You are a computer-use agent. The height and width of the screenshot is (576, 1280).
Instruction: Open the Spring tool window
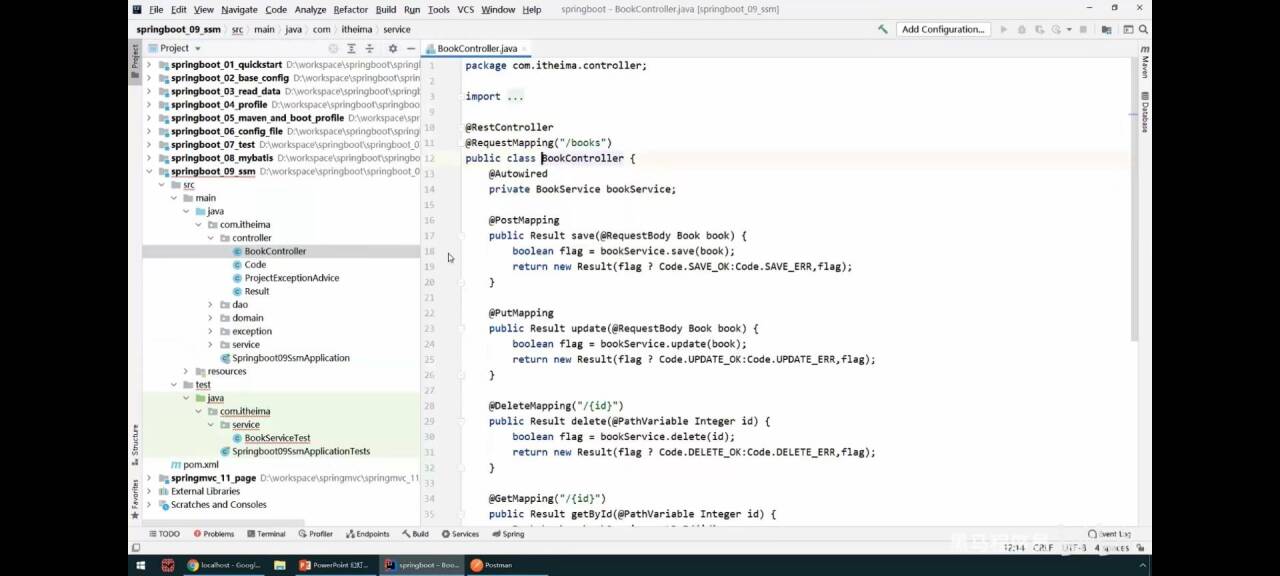tap(507, 534)
